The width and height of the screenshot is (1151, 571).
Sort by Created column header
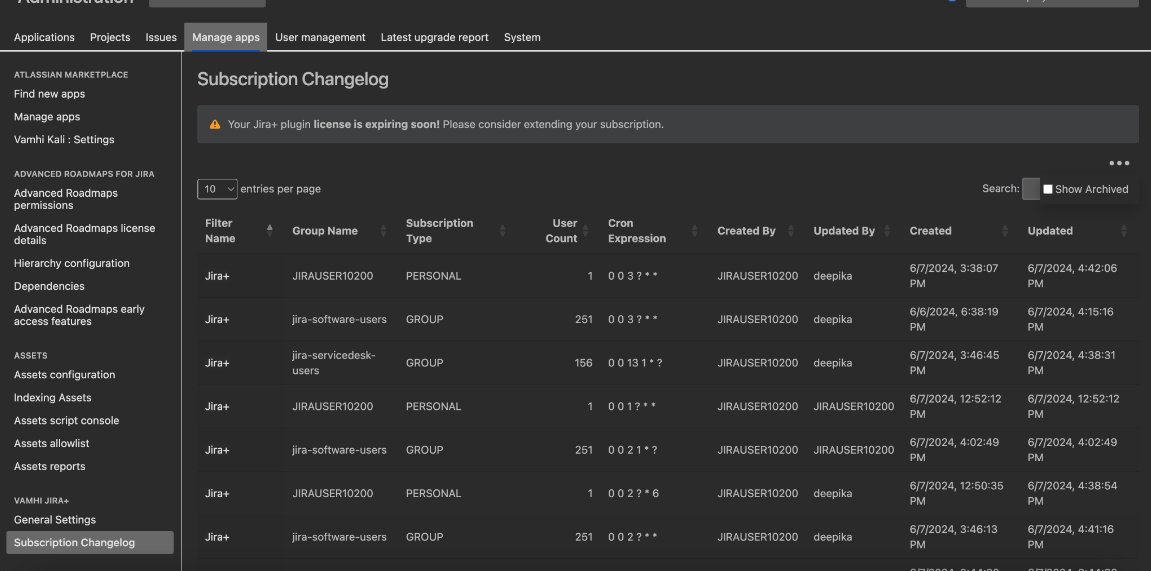pyautogui.click(x=930, y=231)
